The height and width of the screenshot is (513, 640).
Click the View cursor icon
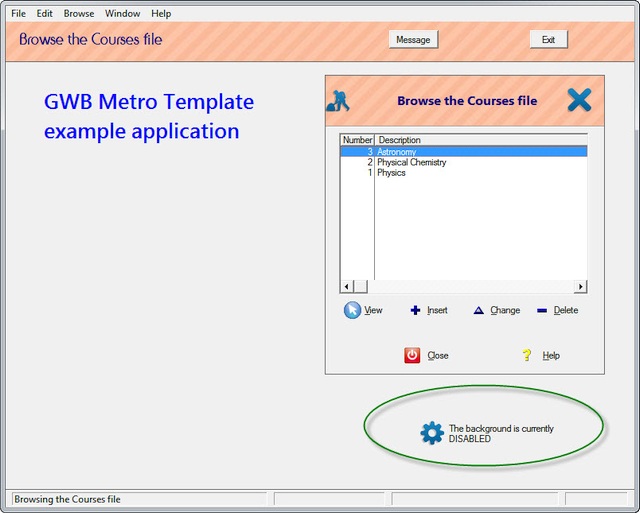(352, 310)
